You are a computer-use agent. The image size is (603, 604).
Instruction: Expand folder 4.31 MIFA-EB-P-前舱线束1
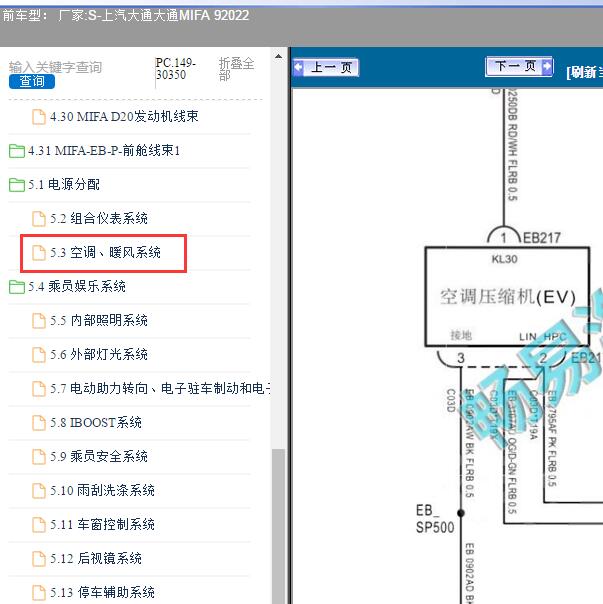pyautogui.click(x=104, y=151)
